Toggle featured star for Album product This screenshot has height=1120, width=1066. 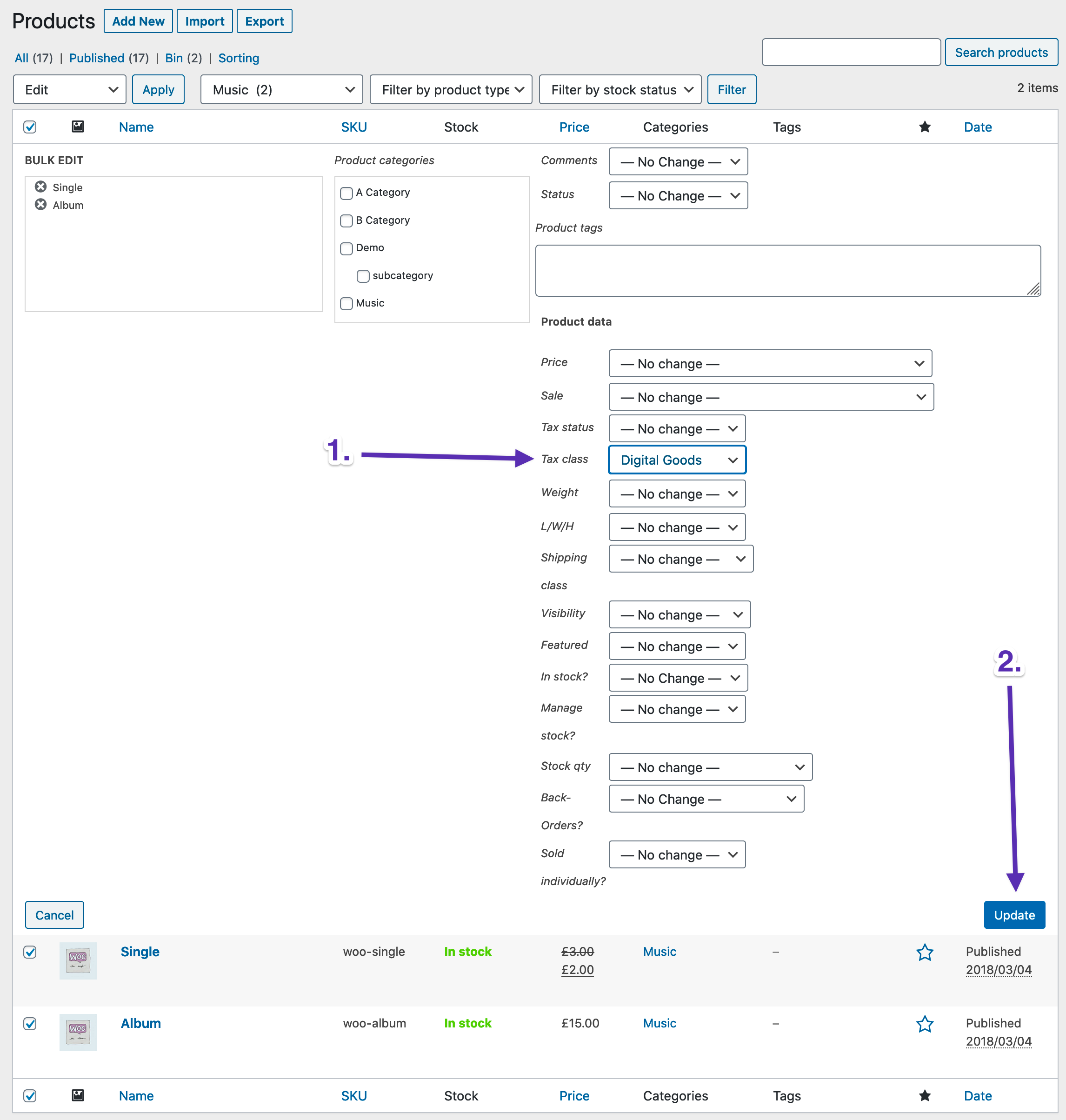[925, 1024]
